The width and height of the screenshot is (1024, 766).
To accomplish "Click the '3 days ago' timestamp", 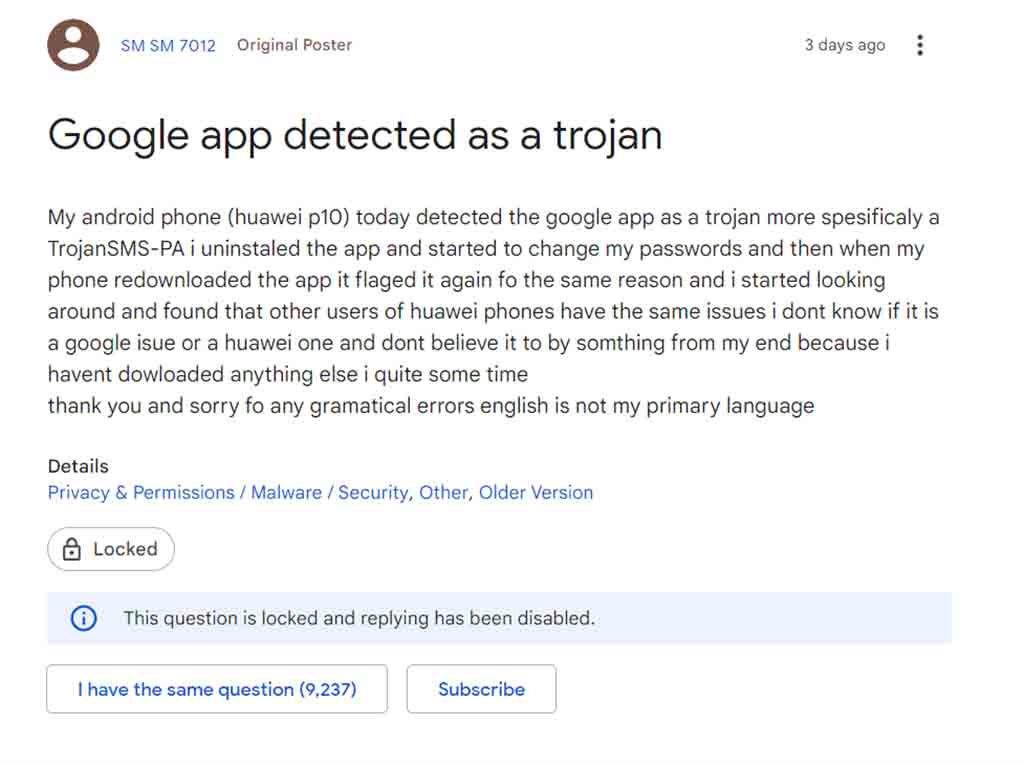I will 844,45.
